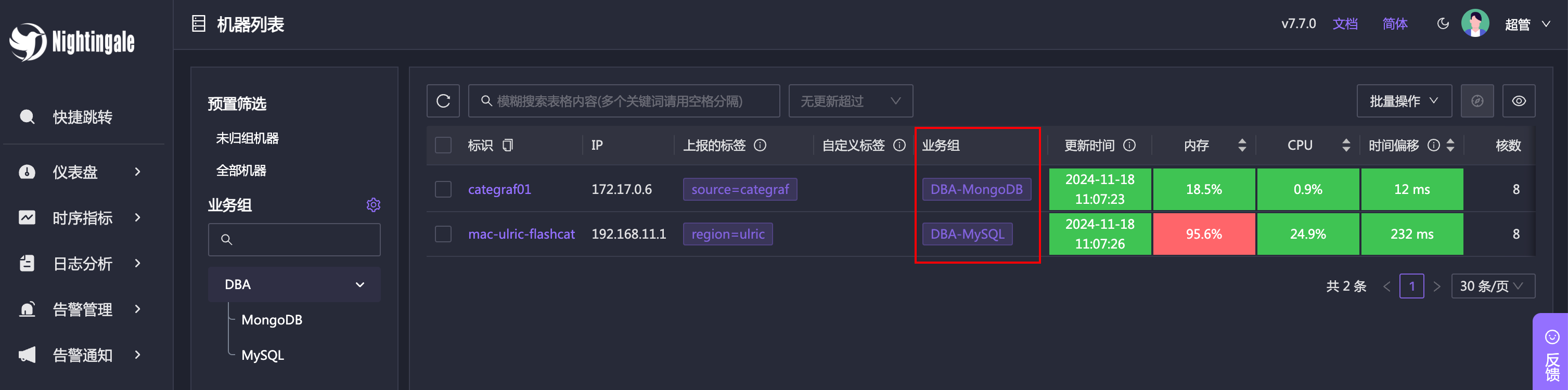Open business group settings via the gear icon
1568x390 pixels.
[373, 205]
